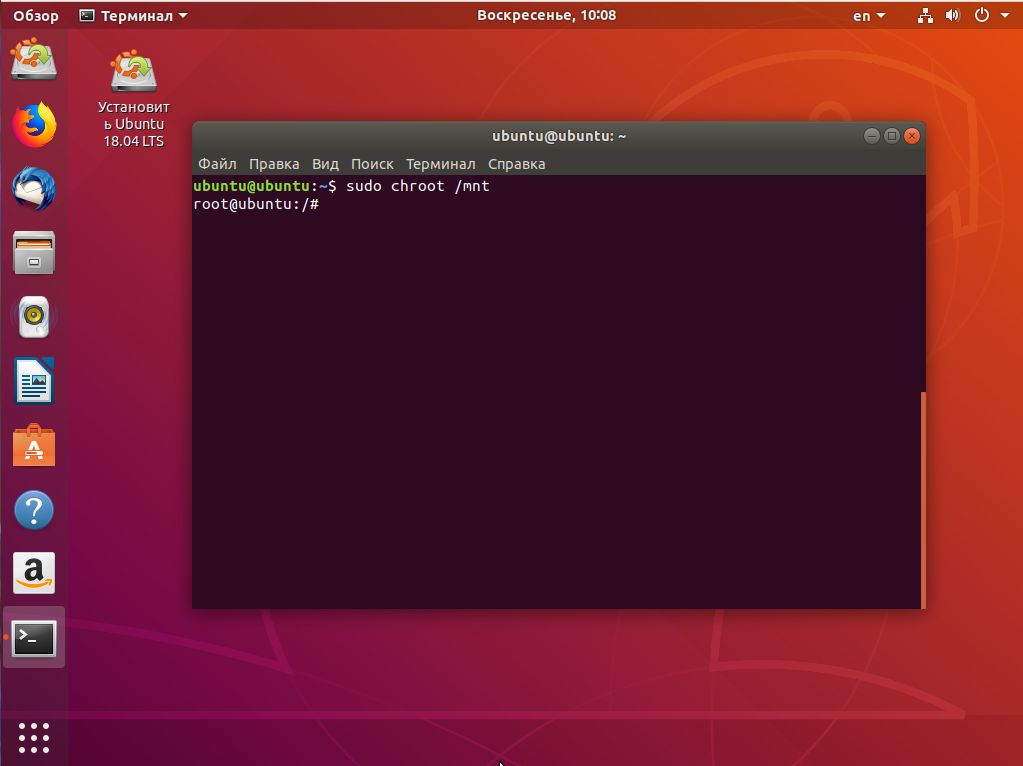The width and height of the screenshot is (1023, 766).
Task: Open the Help question mark icon
Action: [x=34, y=510]
